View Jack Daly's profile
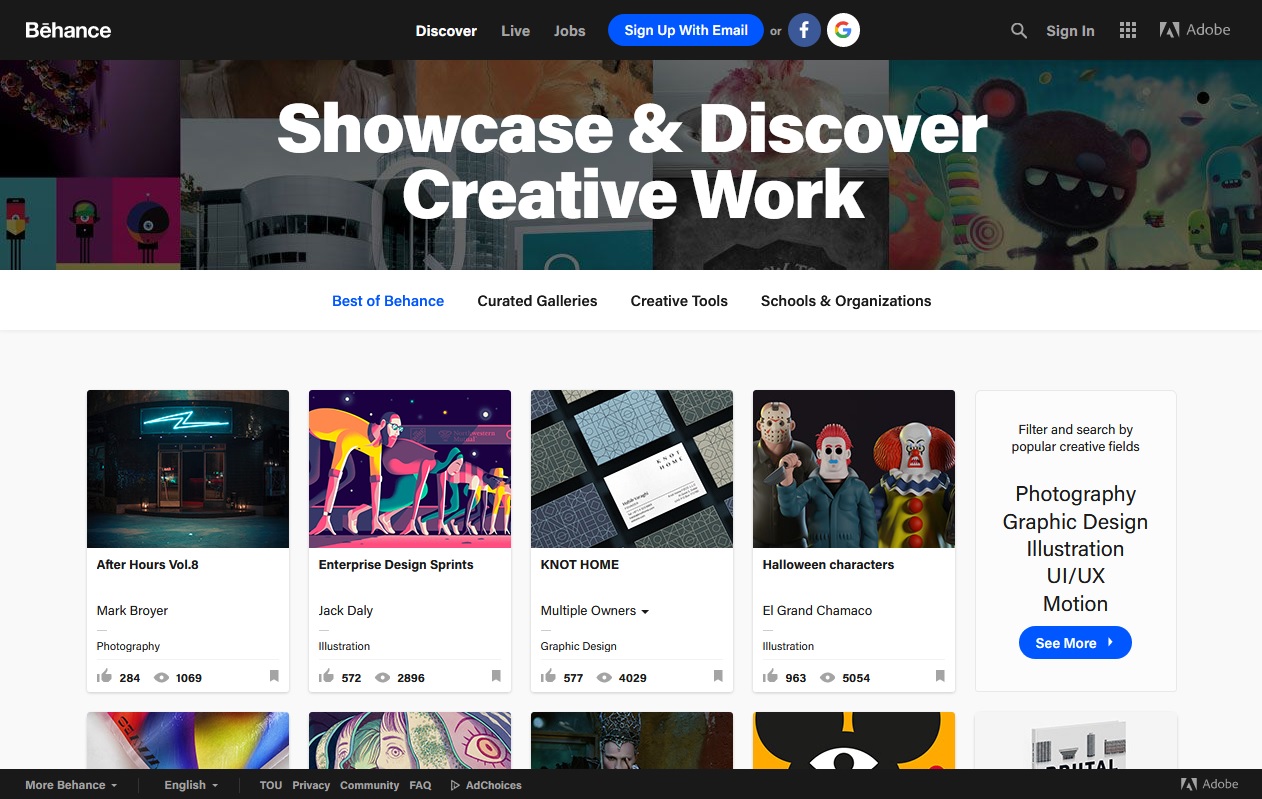The image size is (1262, 799). pos(346,611)
